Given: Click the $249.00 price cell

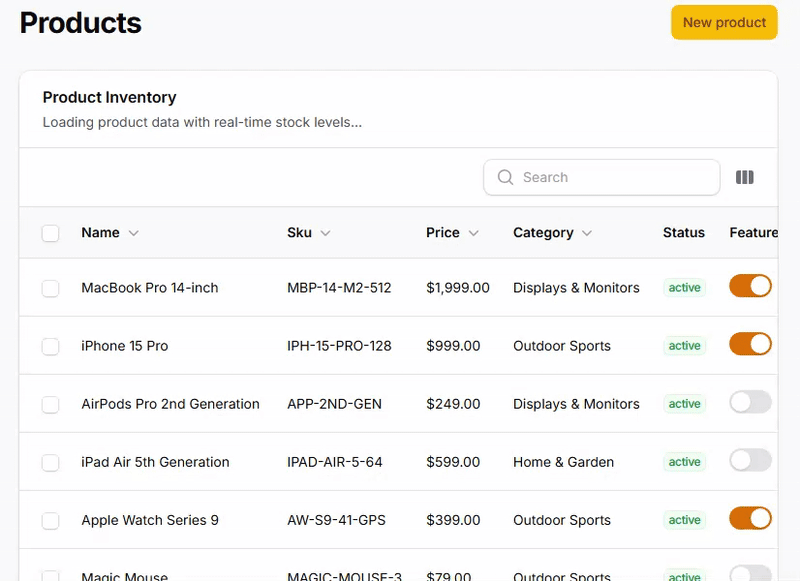Looking at the screenshot, I should 453,404.
